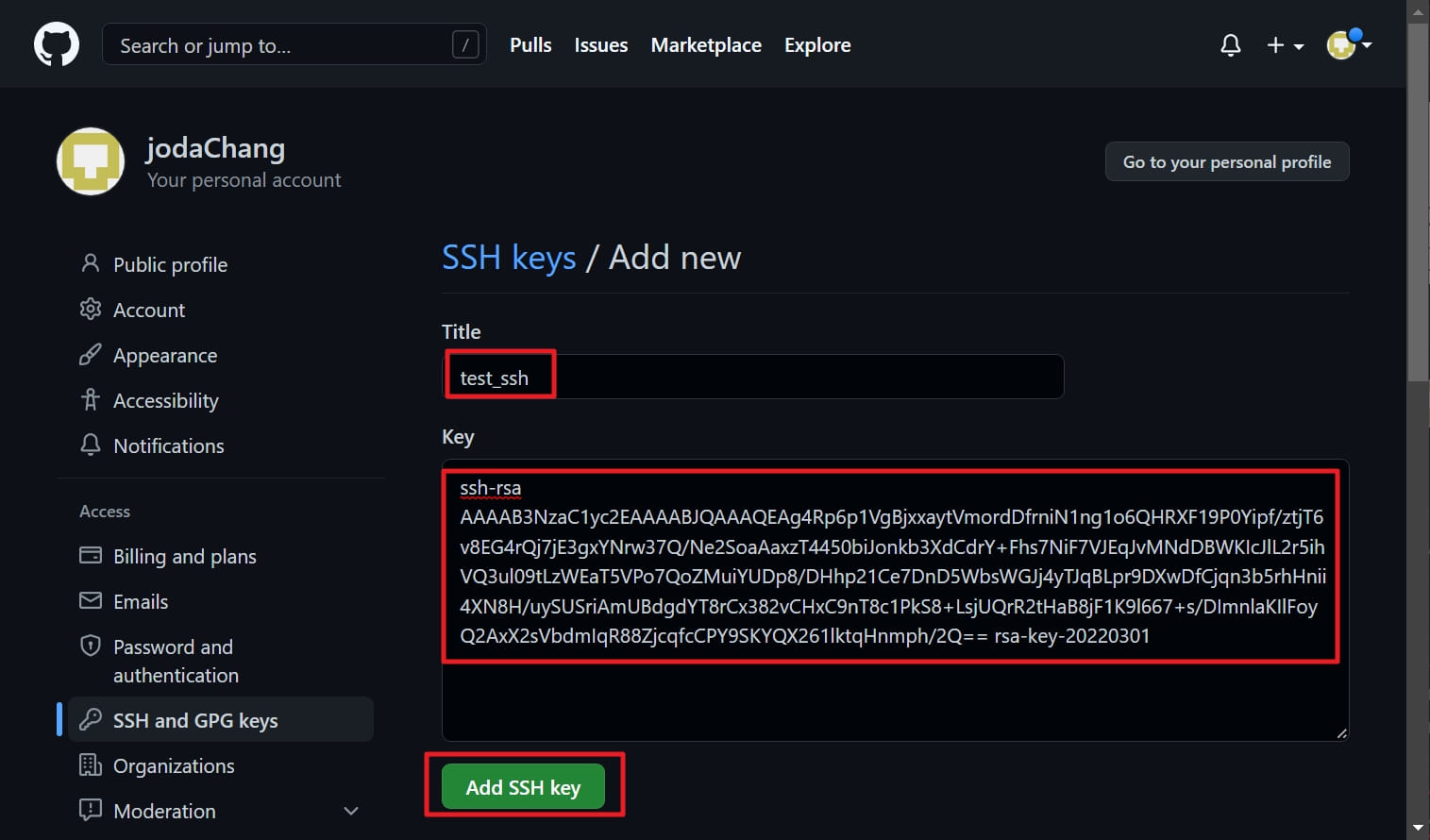Click the Key textarea resize handle

click(1341, 733)
